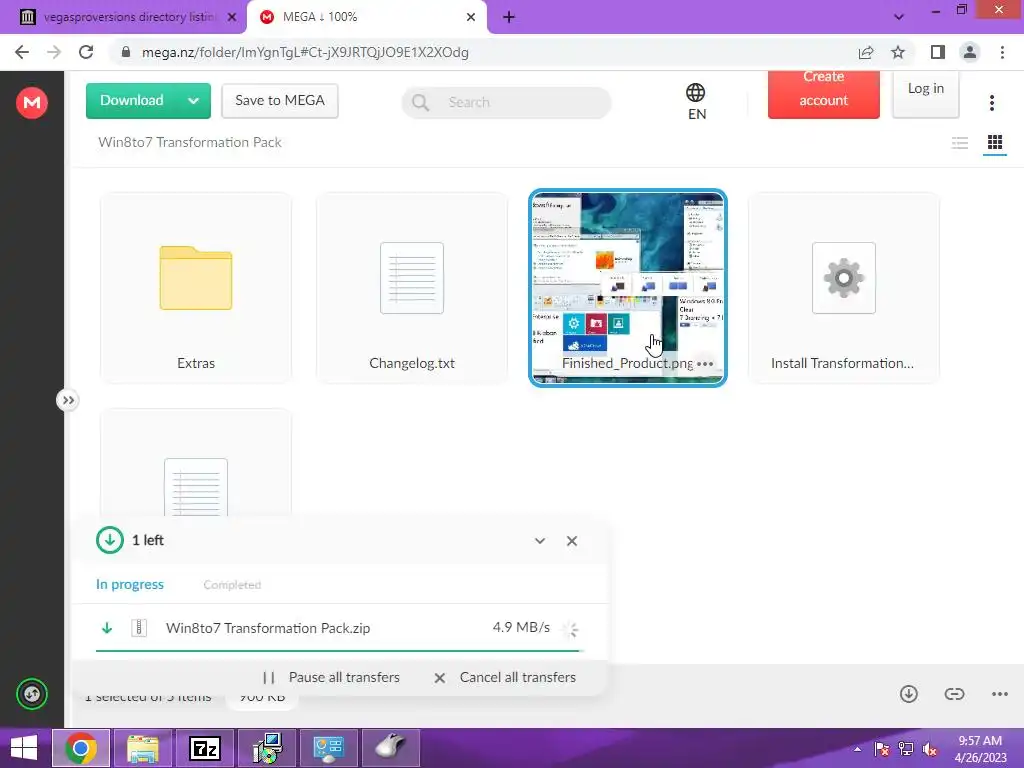1024x768 pixels.
Task: Show hidden system tray icons
Action: pyautogui.click(x=857, y=748)
